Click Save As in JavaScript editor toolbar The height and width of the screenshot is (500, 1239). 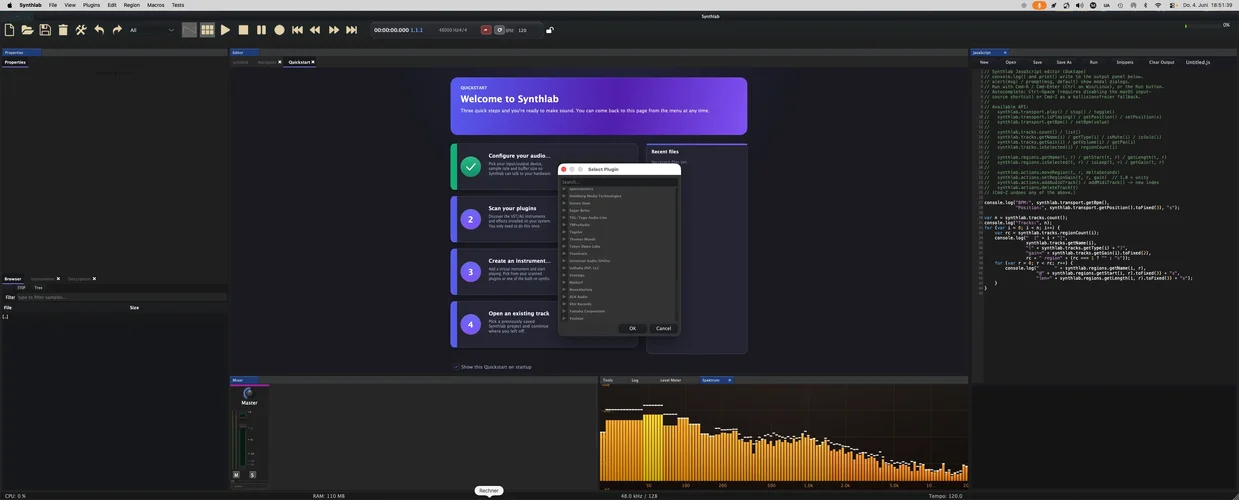pyautogui.click(x=1064, y=62)
